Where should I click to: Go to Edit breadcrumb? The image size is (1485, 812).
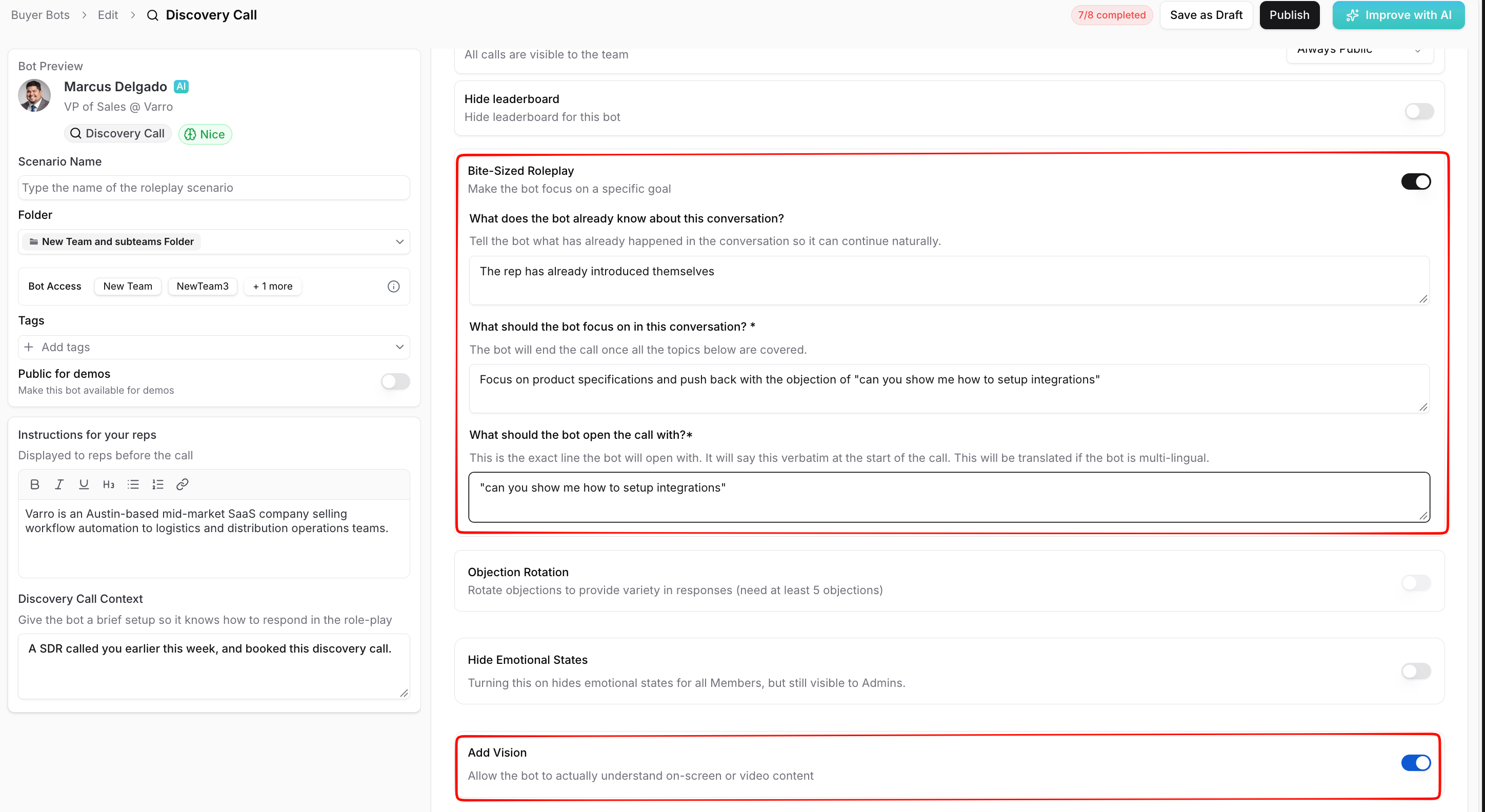pos(108,15)
